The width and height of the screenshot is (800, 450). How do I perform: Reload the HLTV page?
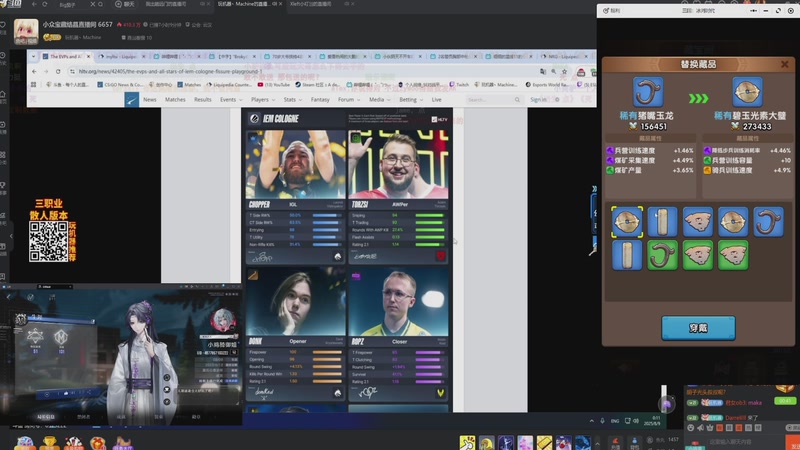(x=58, y=71)
